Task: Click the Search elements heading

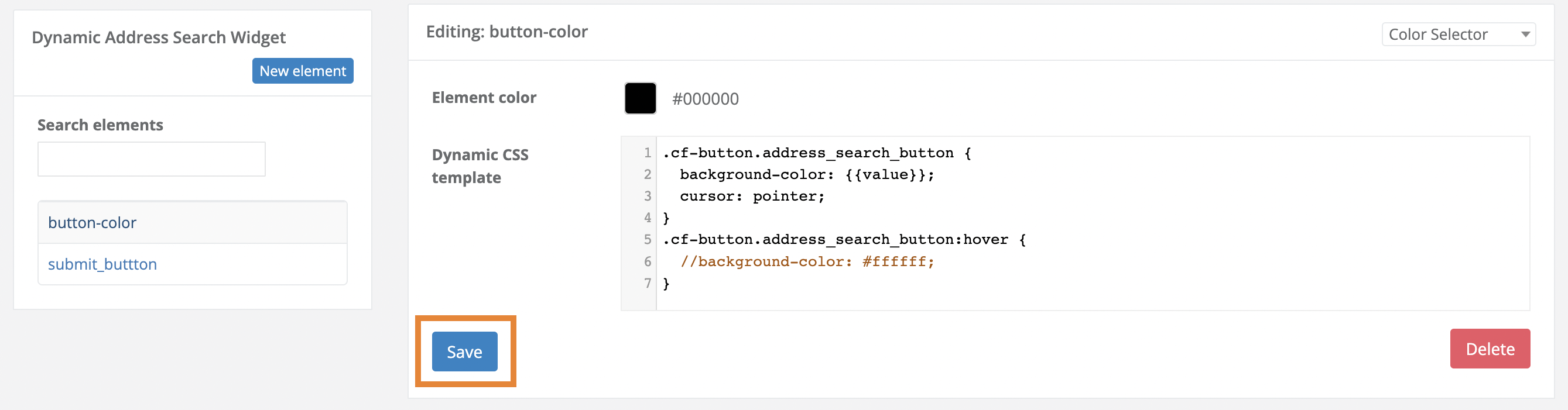Action: [x=101, y=125]
